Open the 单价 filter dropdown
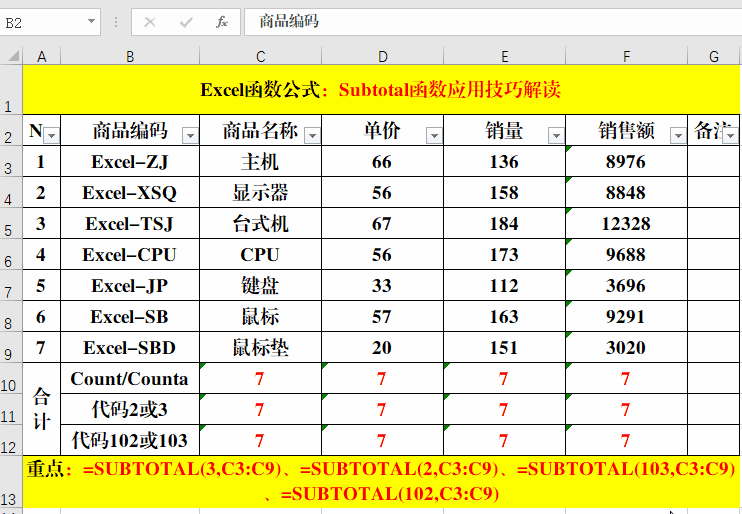 [x=434, y=136]
